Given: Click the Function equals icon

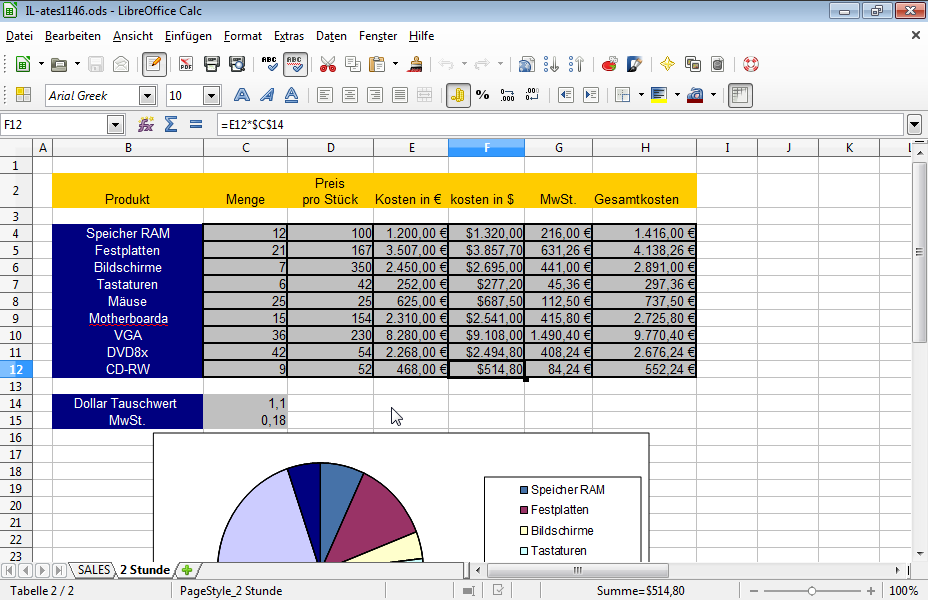Looking at the screenshot, I should [196, 124].
